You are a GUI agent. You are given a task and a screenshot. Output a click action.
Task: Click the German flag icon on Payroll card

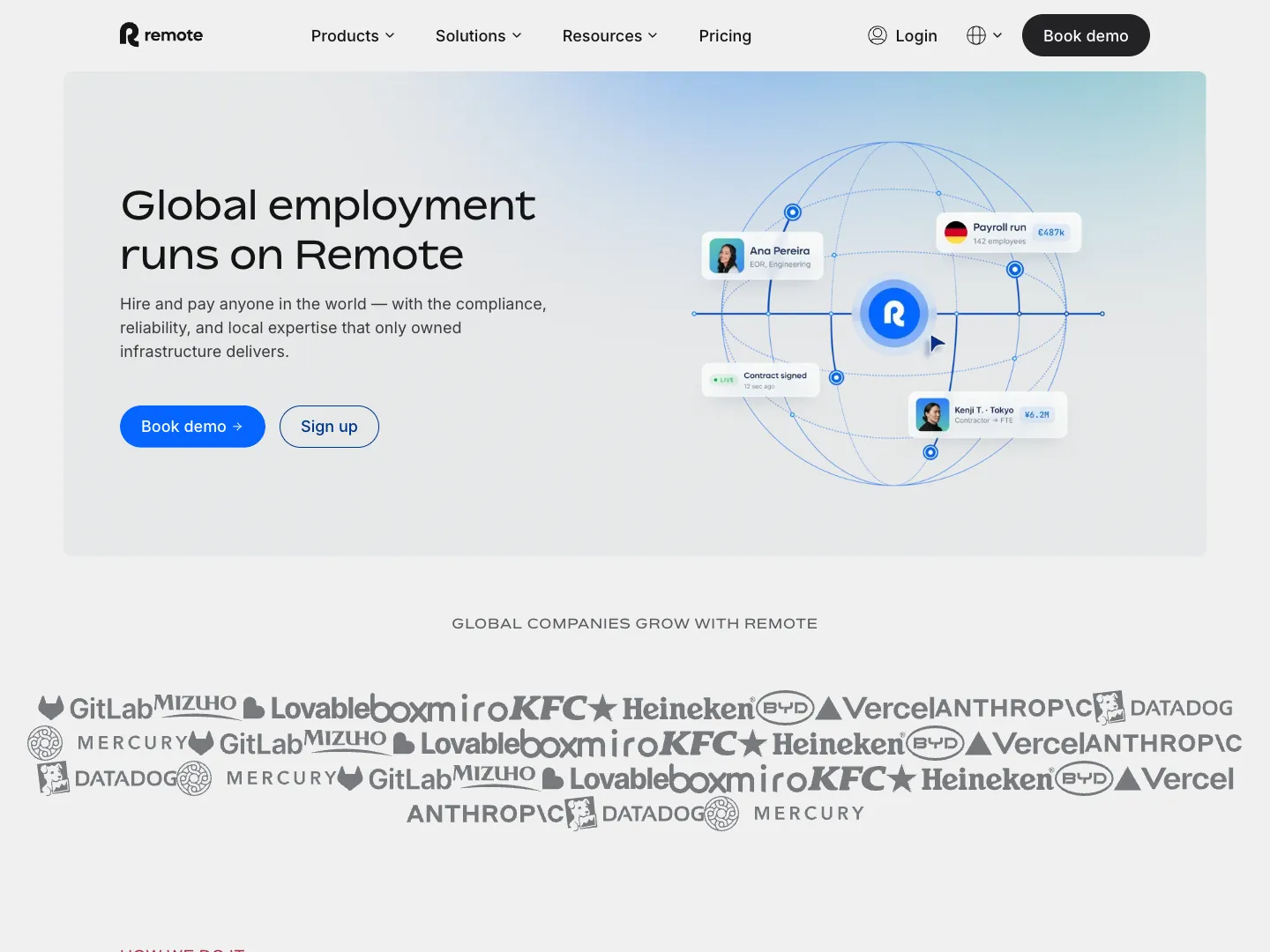[x=956, y=233]
